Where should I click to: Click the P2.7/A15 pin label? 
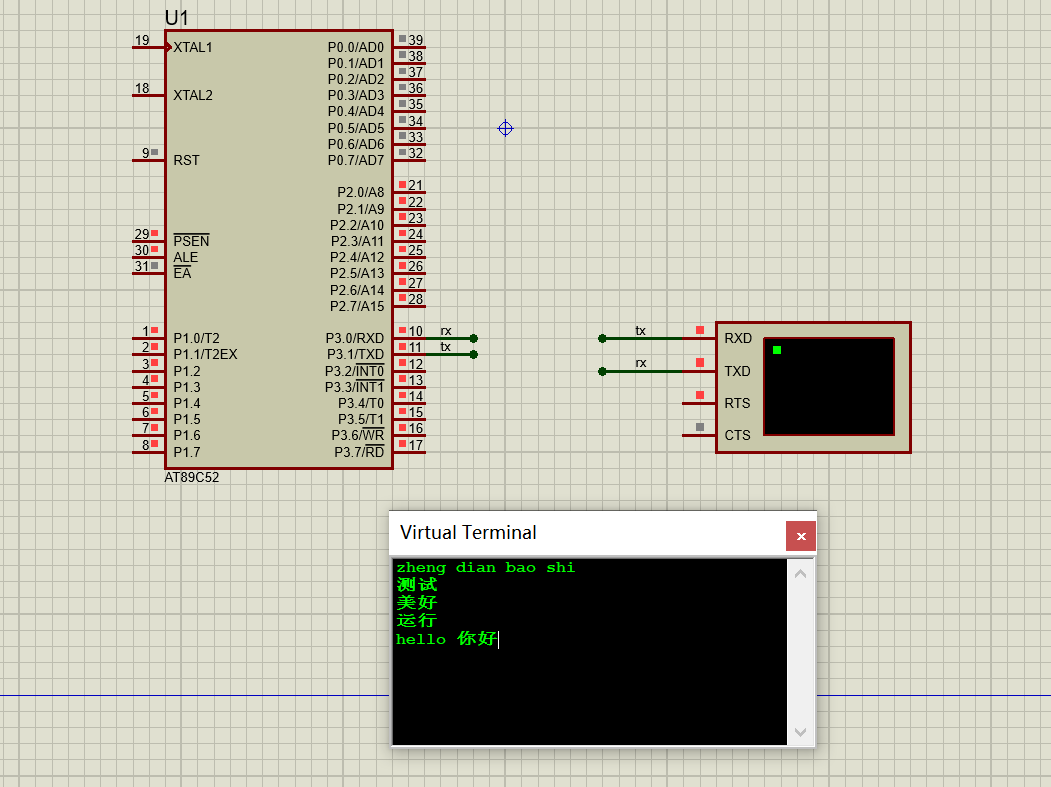(357, 306)
